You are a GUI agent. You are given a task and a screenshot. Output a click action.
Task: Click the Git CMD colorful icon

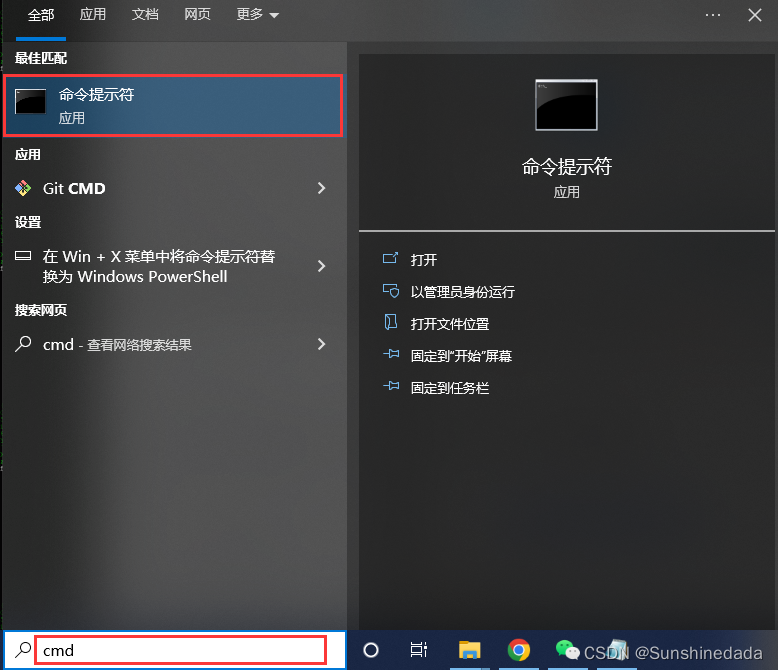23,188
